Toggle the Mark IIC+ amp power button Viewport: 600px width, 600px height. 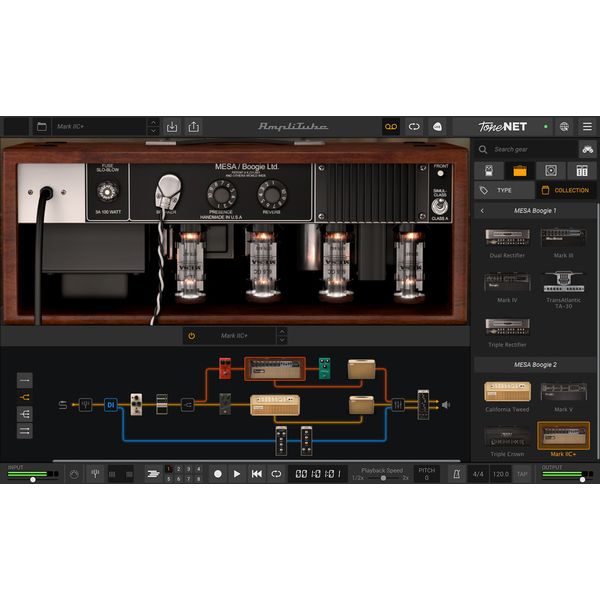pyautogui.click(x=191, y=336)
